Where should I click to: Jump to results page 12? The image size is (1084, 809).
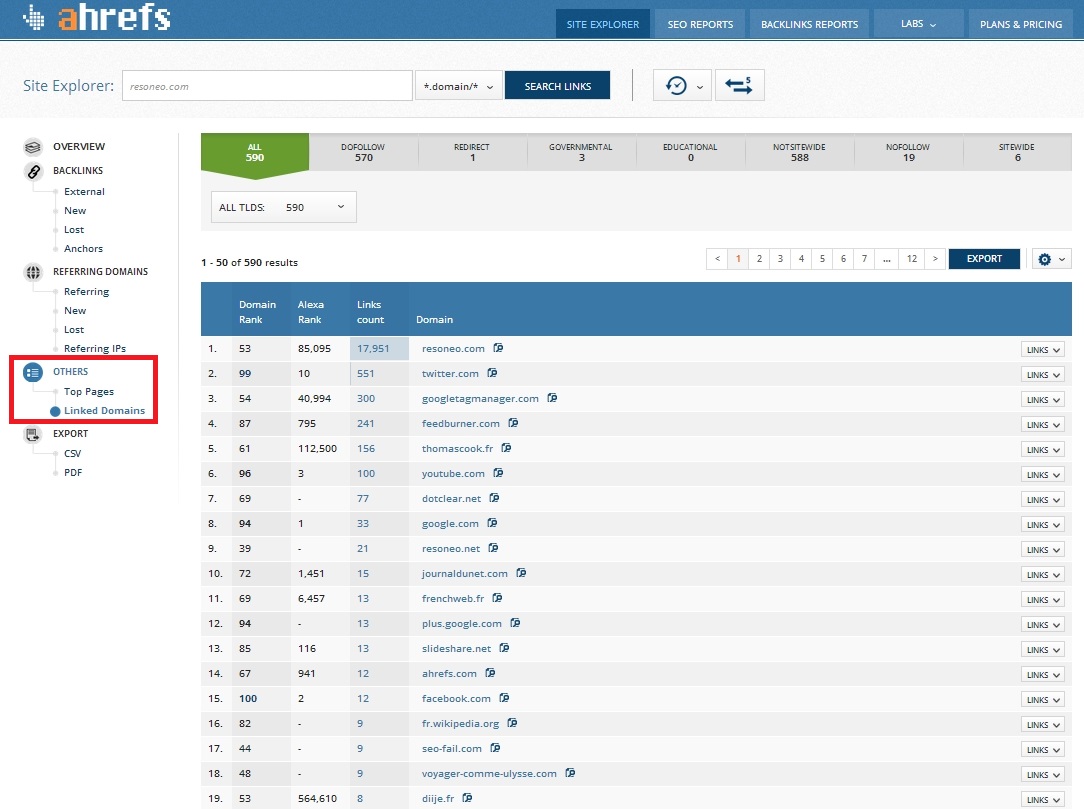click(912, 259)
